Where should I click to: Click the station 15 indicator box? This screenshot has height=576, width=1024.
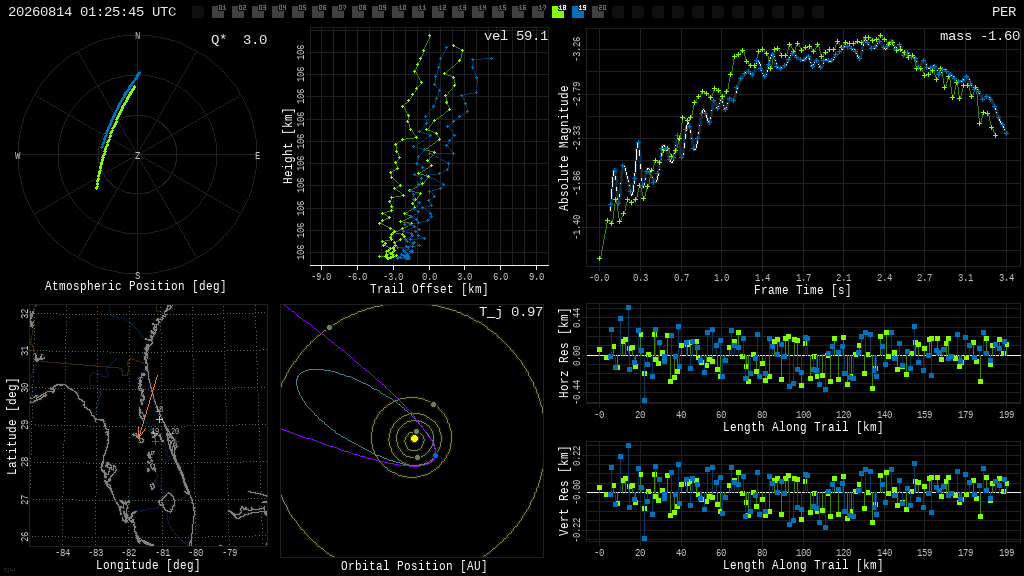pyautogui.click(x=498, y=12)
